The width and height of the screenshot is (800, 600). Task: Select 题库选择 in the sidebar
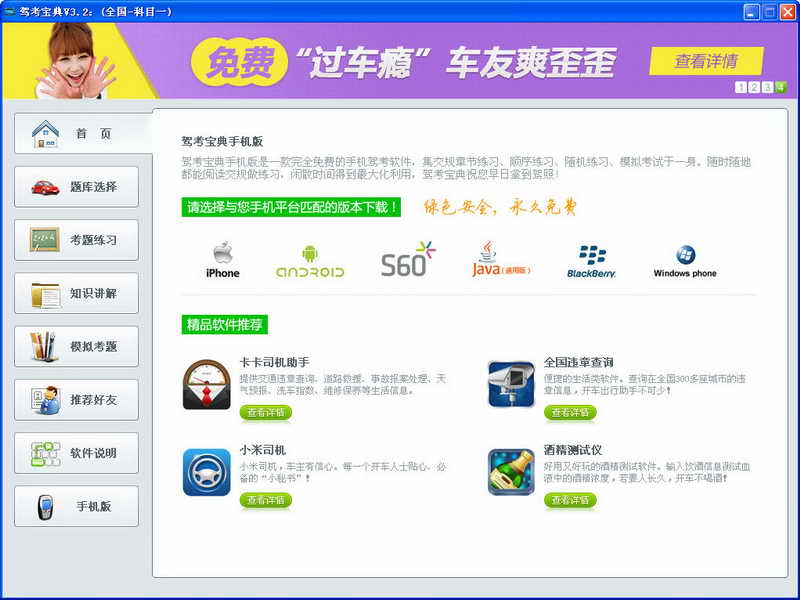tap(77, 187)
